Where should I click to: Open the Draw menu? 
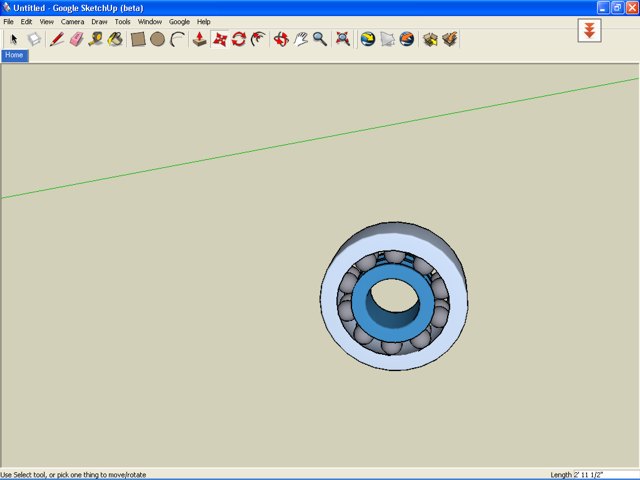99,22
